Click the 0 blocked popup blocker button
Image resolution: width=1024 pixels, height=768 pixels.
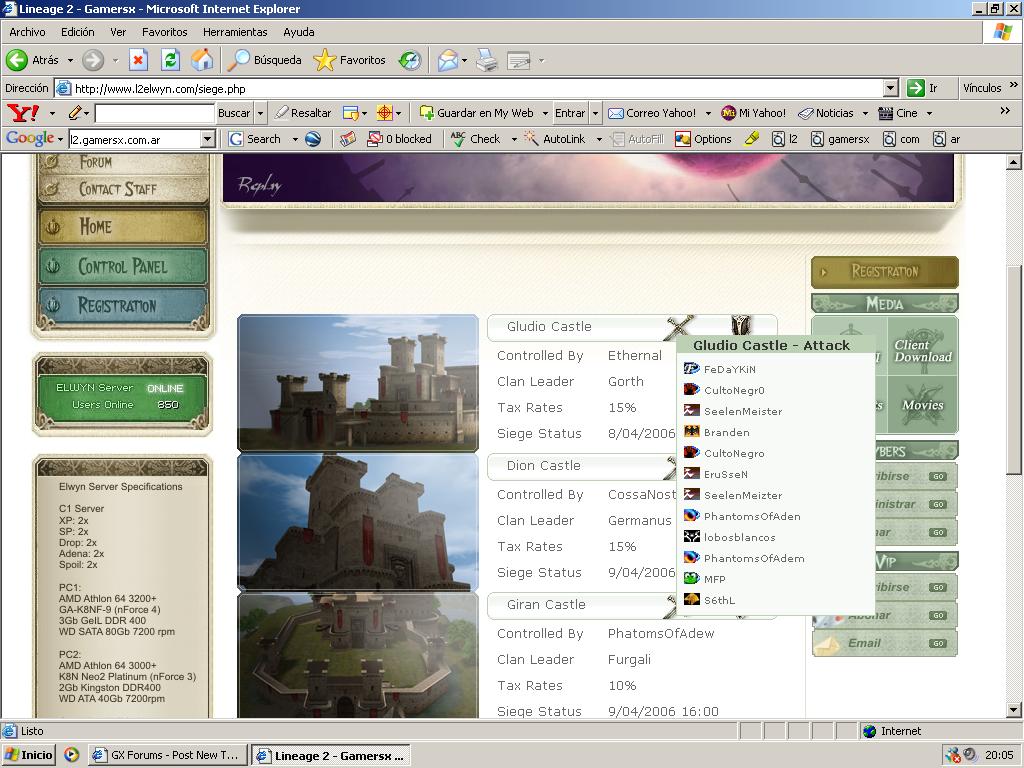[399, 139]
